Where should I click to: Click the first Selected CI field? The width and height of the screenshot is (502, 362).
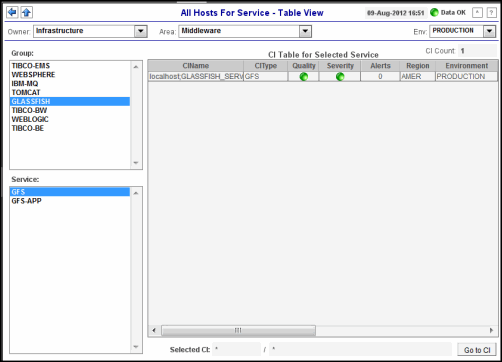(236, 349)
